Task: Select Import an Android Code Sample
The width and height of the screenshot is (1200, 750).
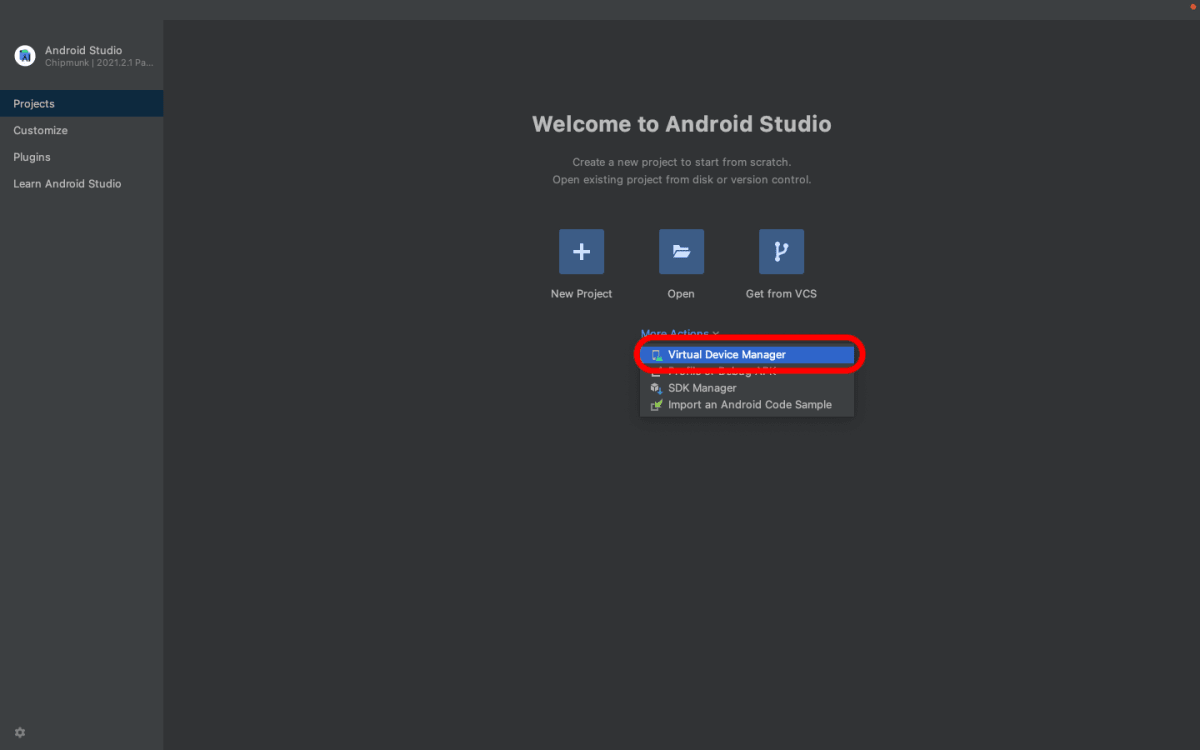Action: (747, 405)
